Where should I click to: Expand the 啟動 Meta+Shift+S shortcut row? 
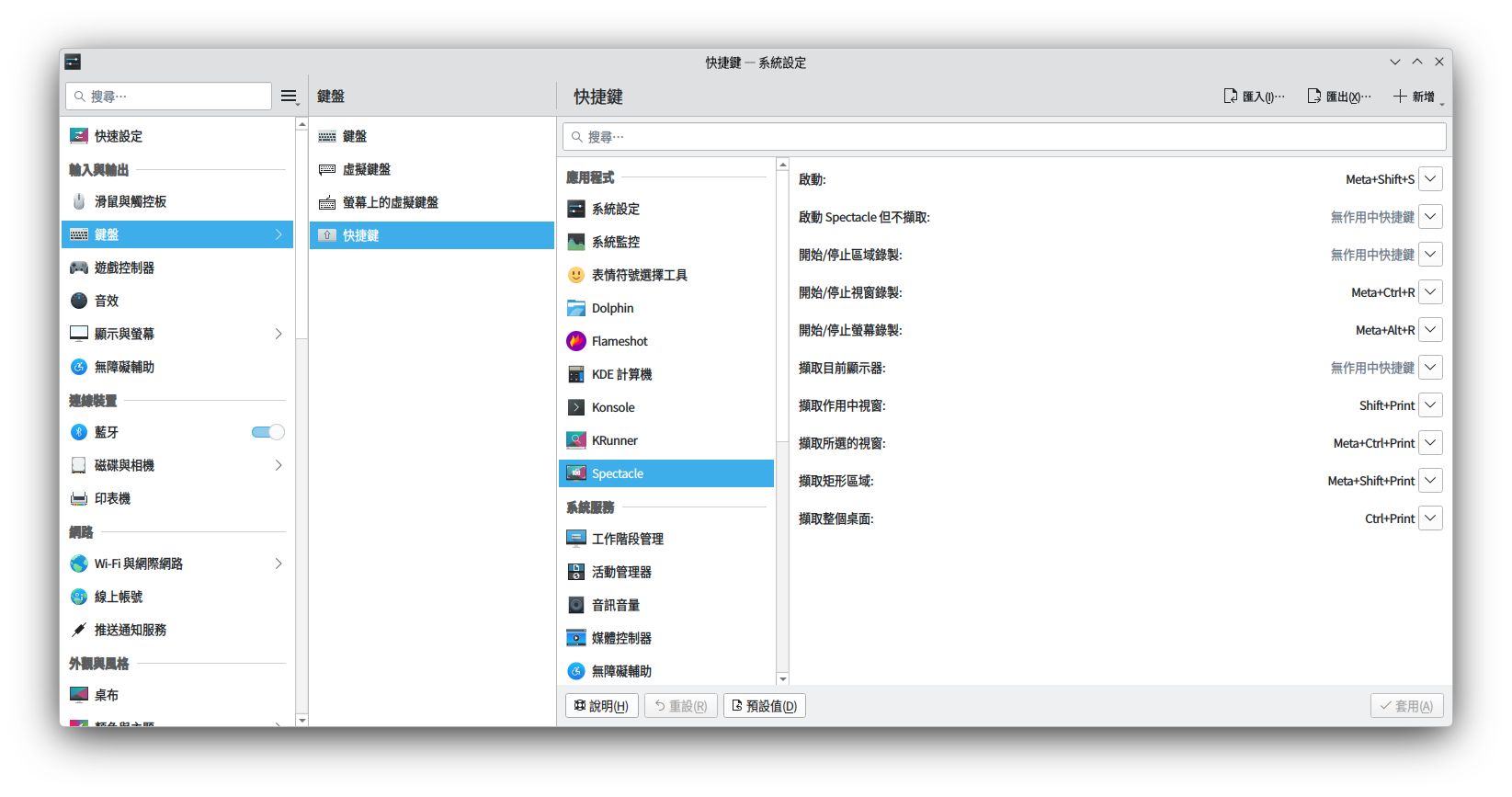[1430, 179]
